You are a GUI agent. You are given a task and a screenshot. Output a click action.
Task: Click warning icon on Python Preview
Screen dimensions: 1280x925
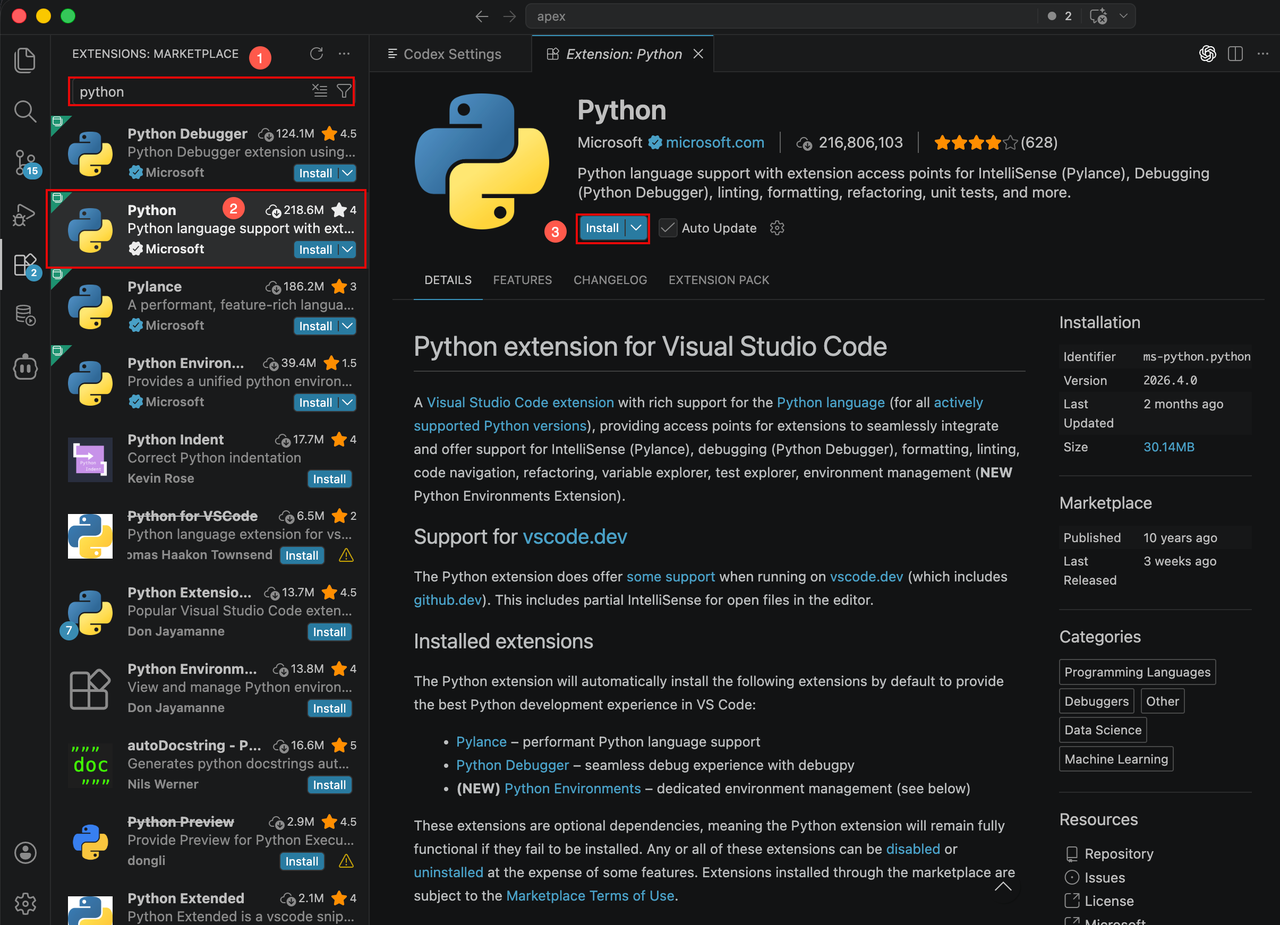pyautogui.click(x=346, y=861)
